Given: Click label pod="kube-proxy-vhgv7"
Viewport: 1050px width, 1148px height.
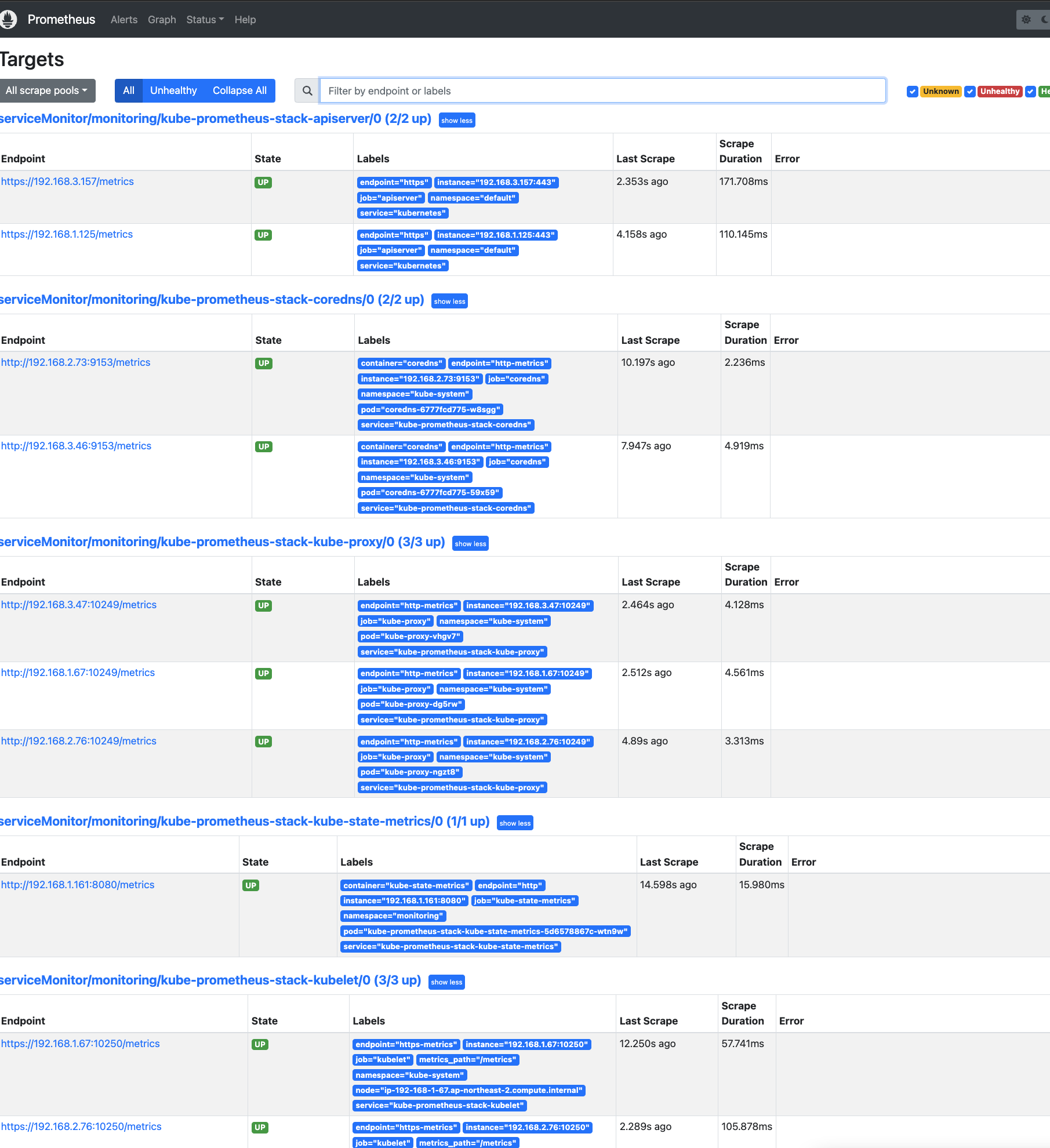Looking at the screenshot, I should 410,636.
